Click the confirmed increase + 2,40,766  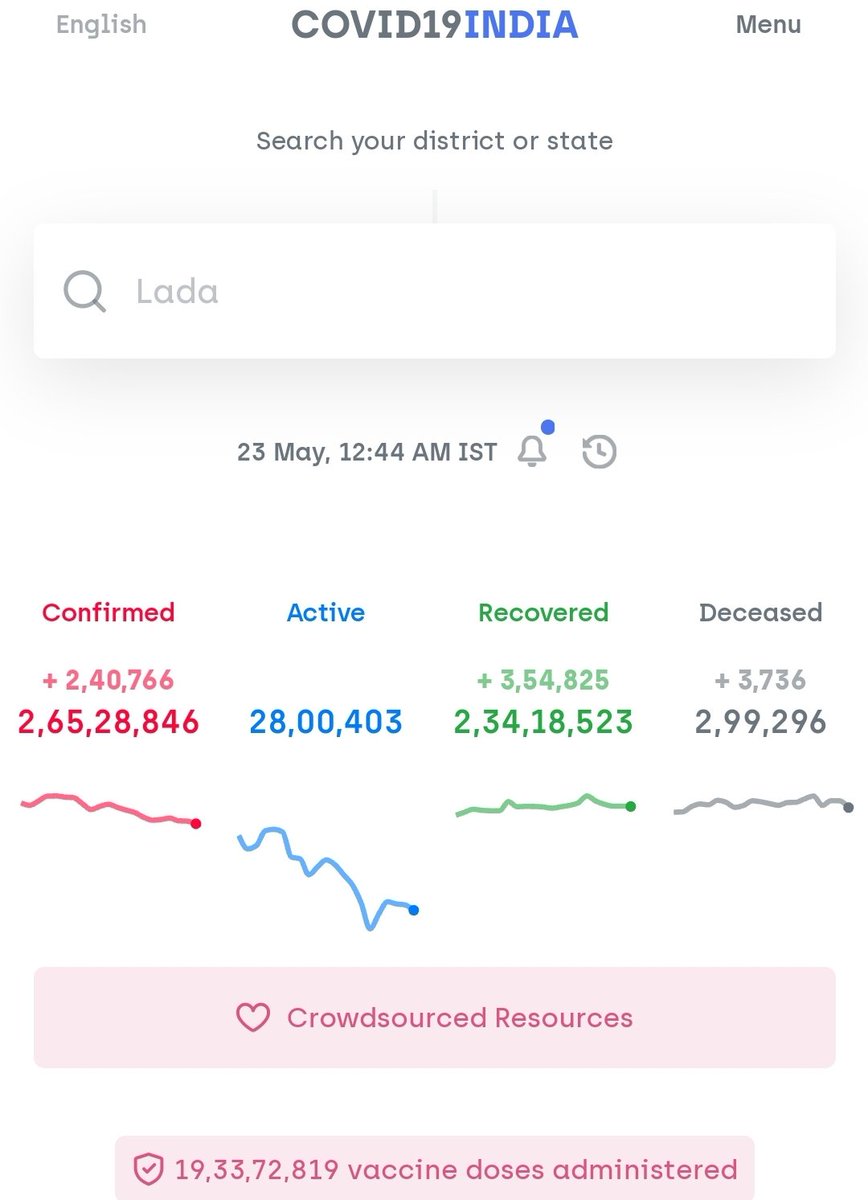pyautogui.click(x=109, y=680)
